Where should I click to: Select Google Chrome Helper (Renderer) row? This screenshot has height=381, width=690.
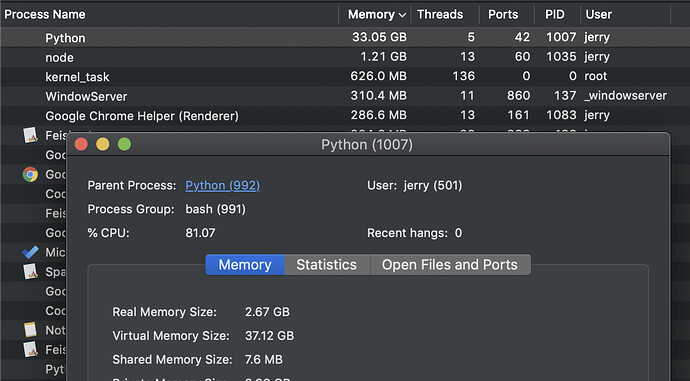click(x=345, y=115)
